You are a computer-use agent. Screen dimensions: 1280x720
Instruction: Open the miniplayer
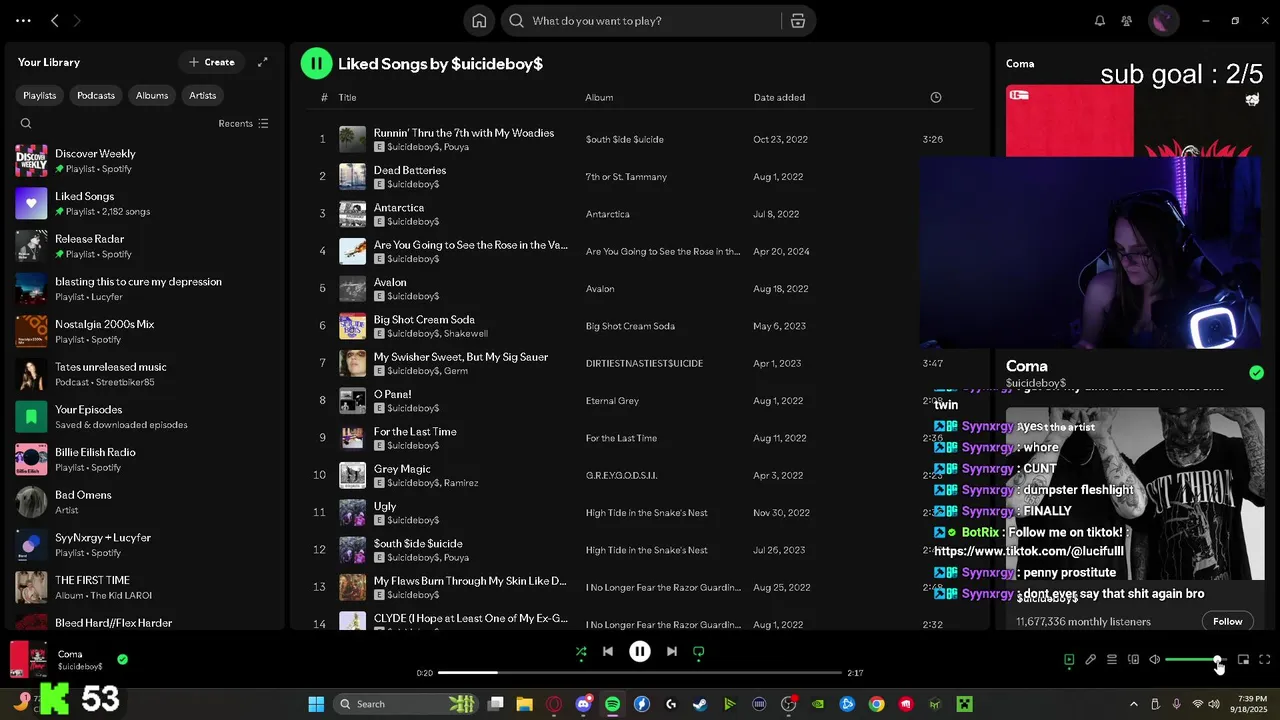coord(1243,660)
